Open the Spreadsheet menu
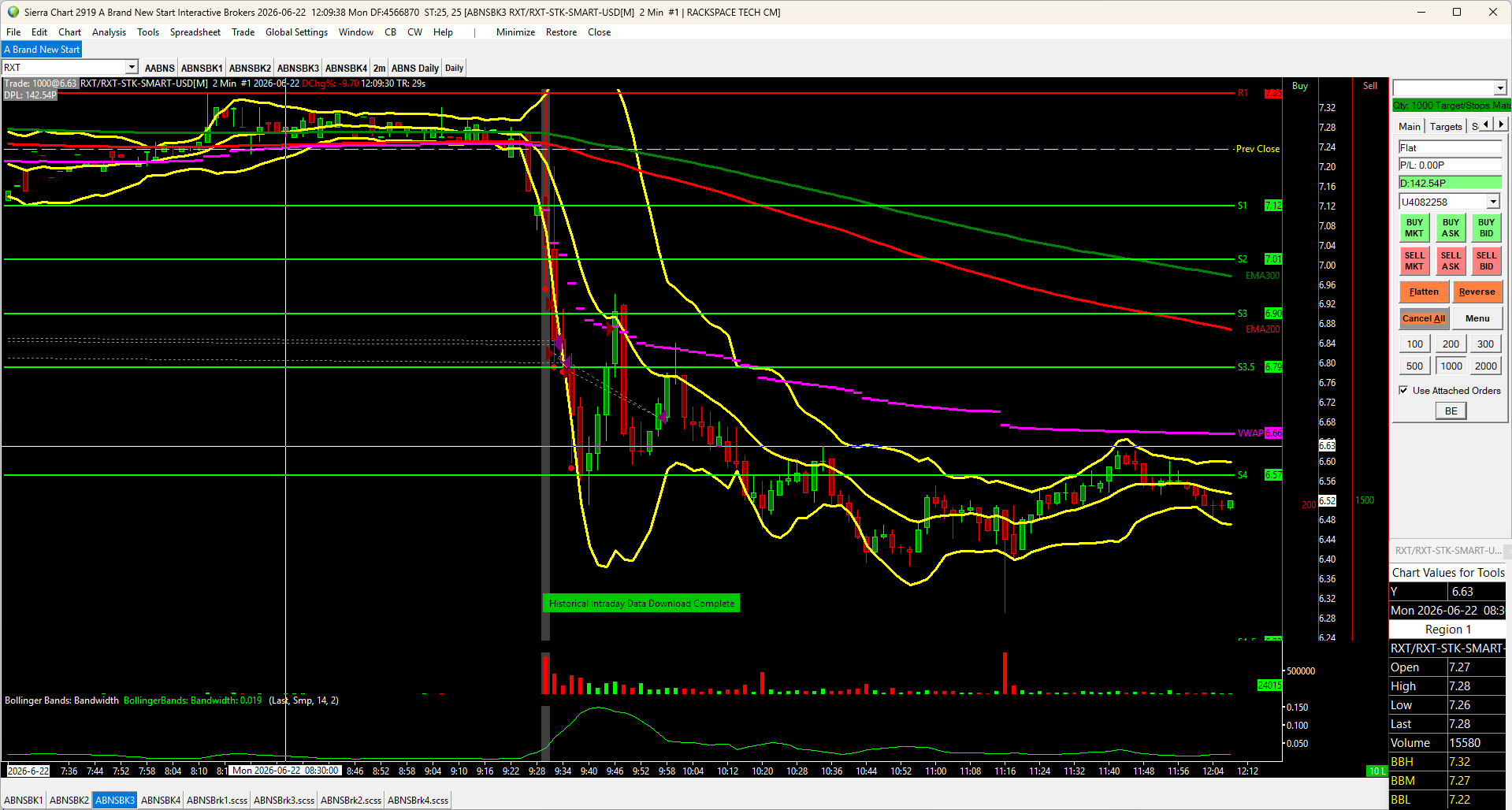Image resolution: width=1512 pixels, height=810 pixels. click(x=195, y=32)
